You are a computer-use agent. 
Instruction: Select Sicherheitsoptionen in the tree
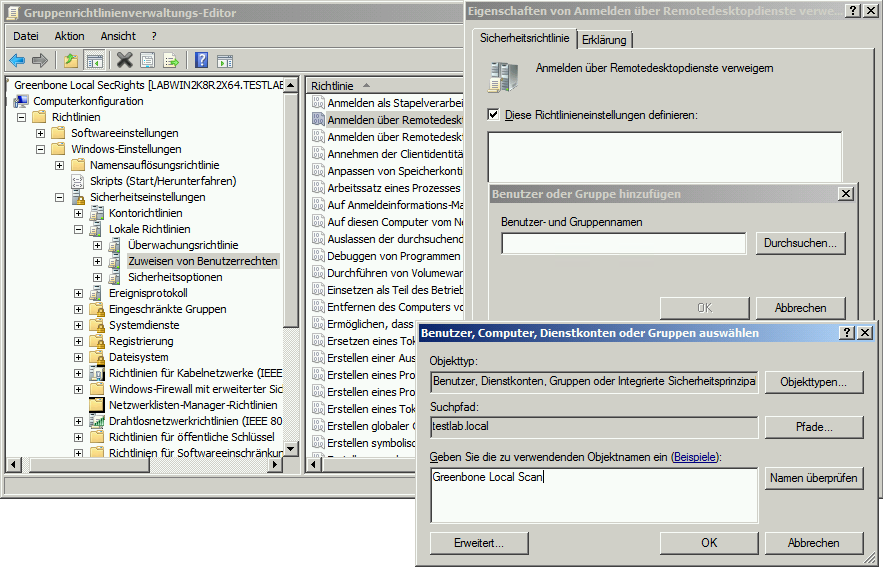[175, 277]
